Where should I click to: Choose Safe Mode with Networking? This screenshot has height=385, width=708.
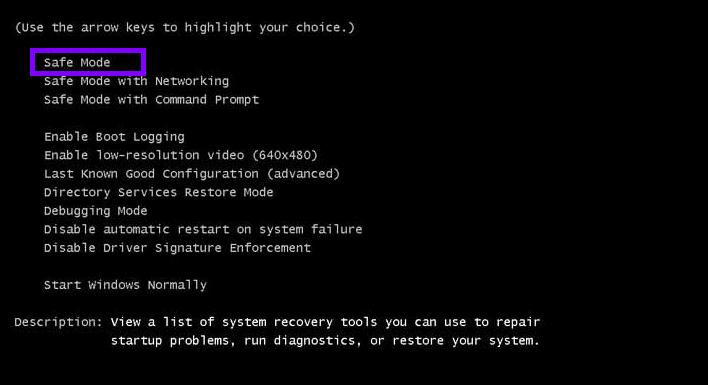point(136,81)
